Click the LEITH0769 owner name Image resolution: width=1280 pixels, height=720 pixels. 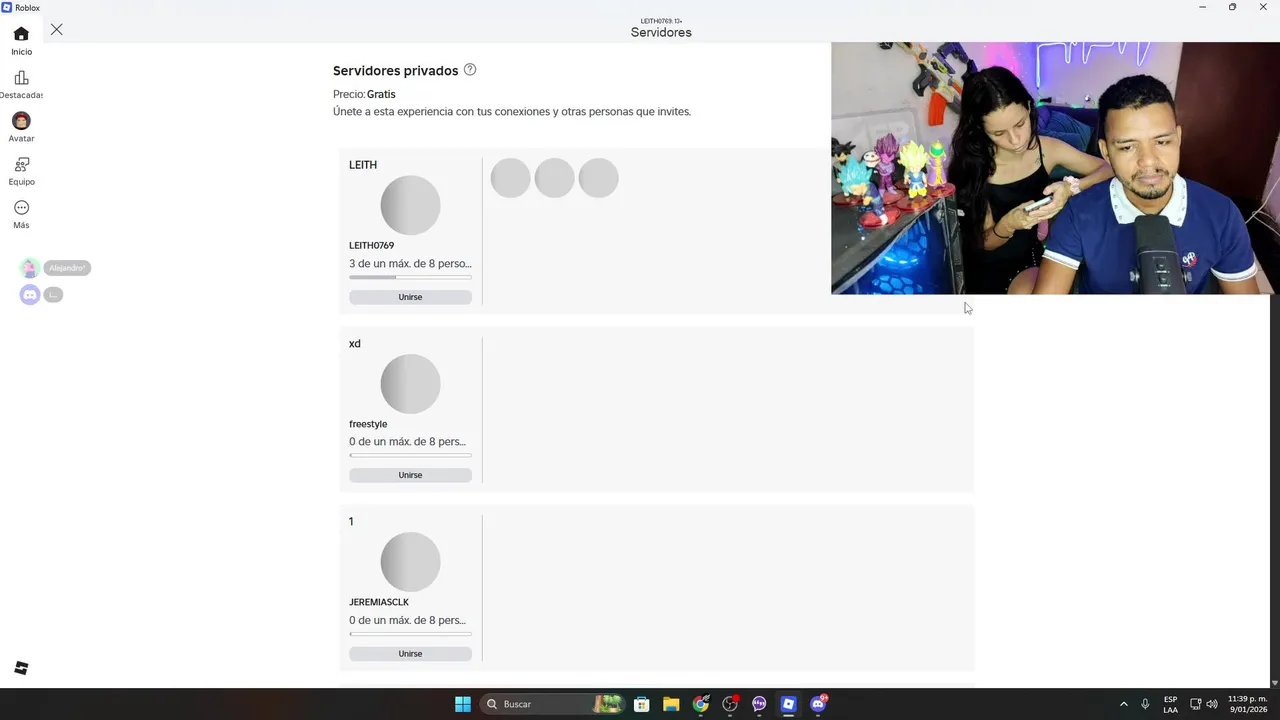tap(371, 245)
